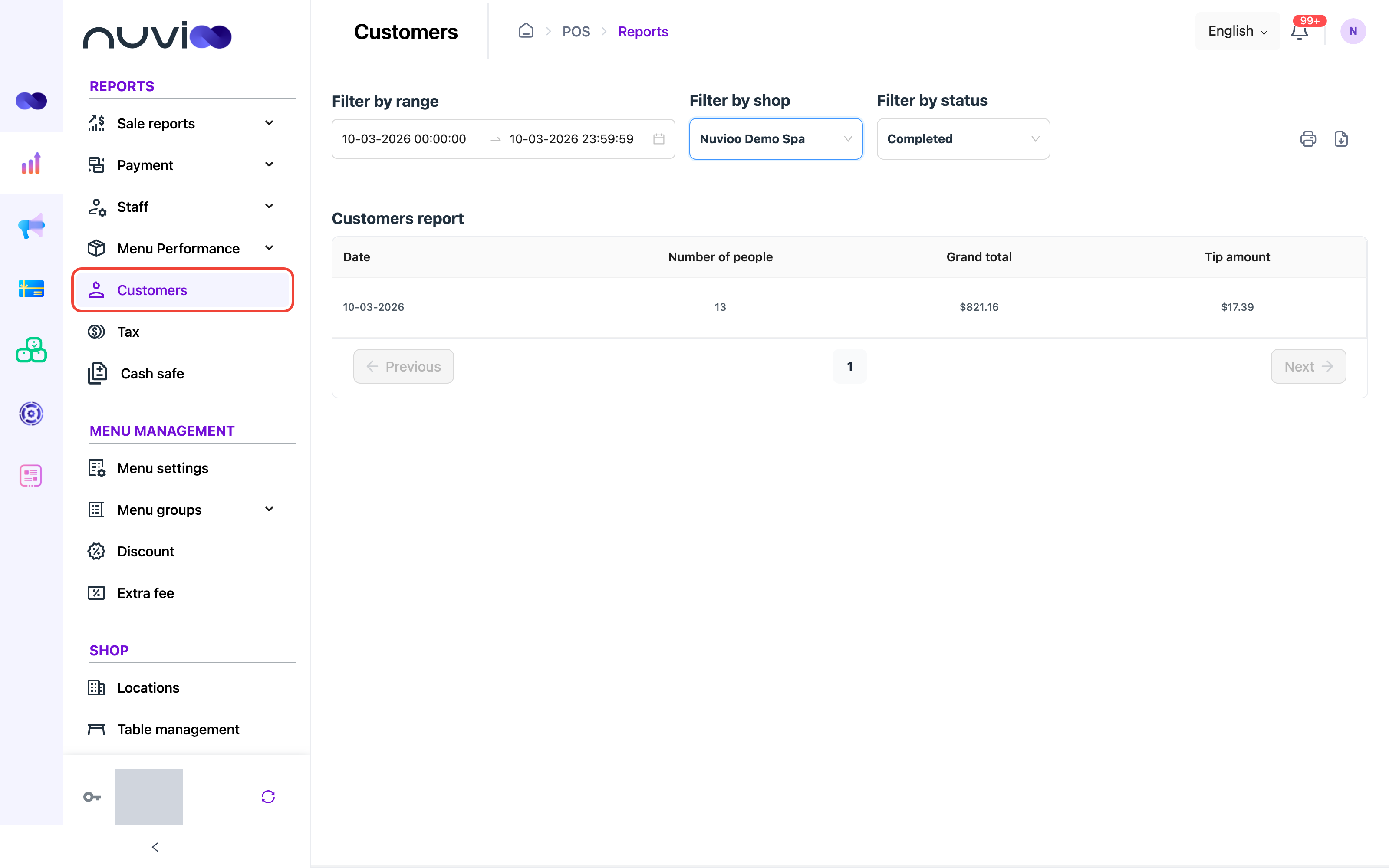This screenshot has width=1389, height=868.
Task: Open the Filter by status dropdown
Action: 963,139
